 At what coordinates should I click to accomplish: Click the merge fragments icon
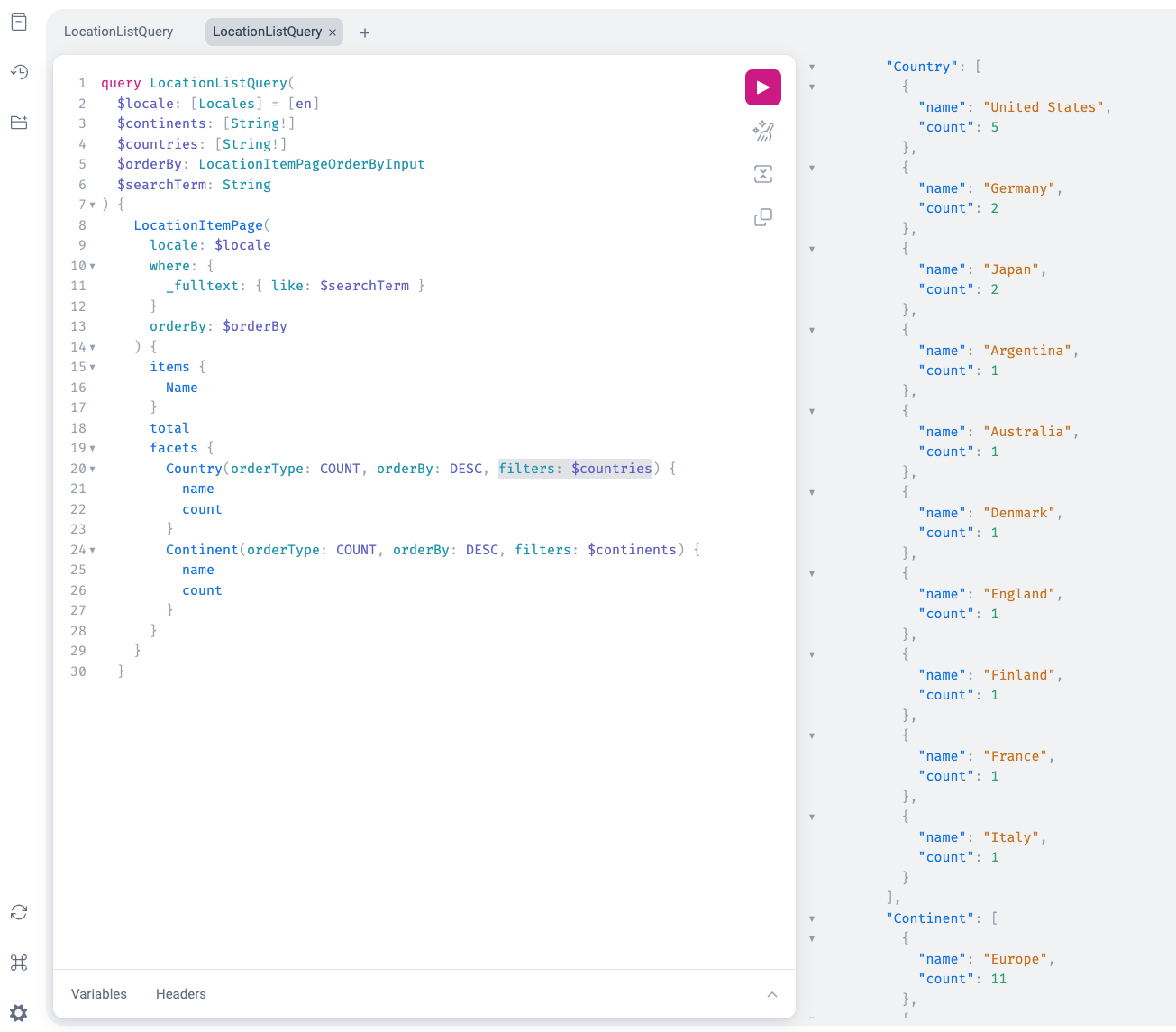(x=762, y=174)
